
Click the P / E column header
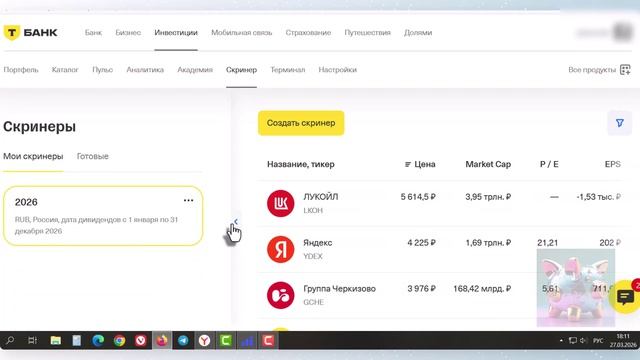coord(549,164)
